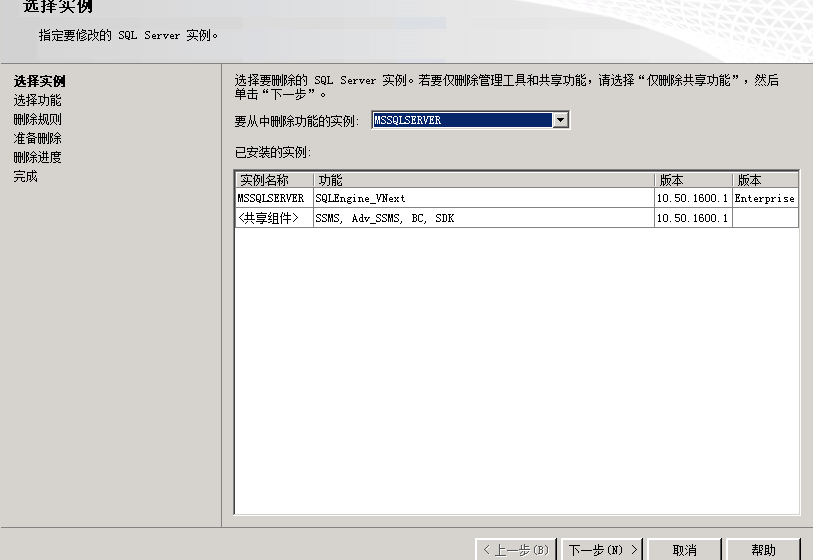The height and width of the screenshot is (560, 813).
Task: Select the MSSQLSERVER combo box field
Action: [470, 120]
